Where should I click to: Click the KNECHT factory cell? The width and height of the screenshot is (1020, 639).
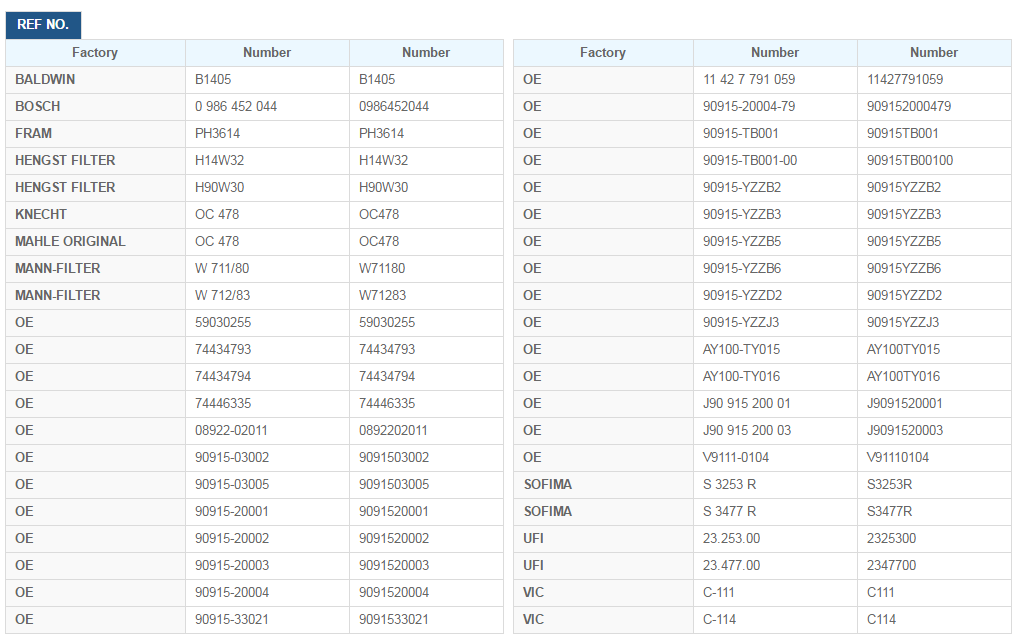pos(96,215)
